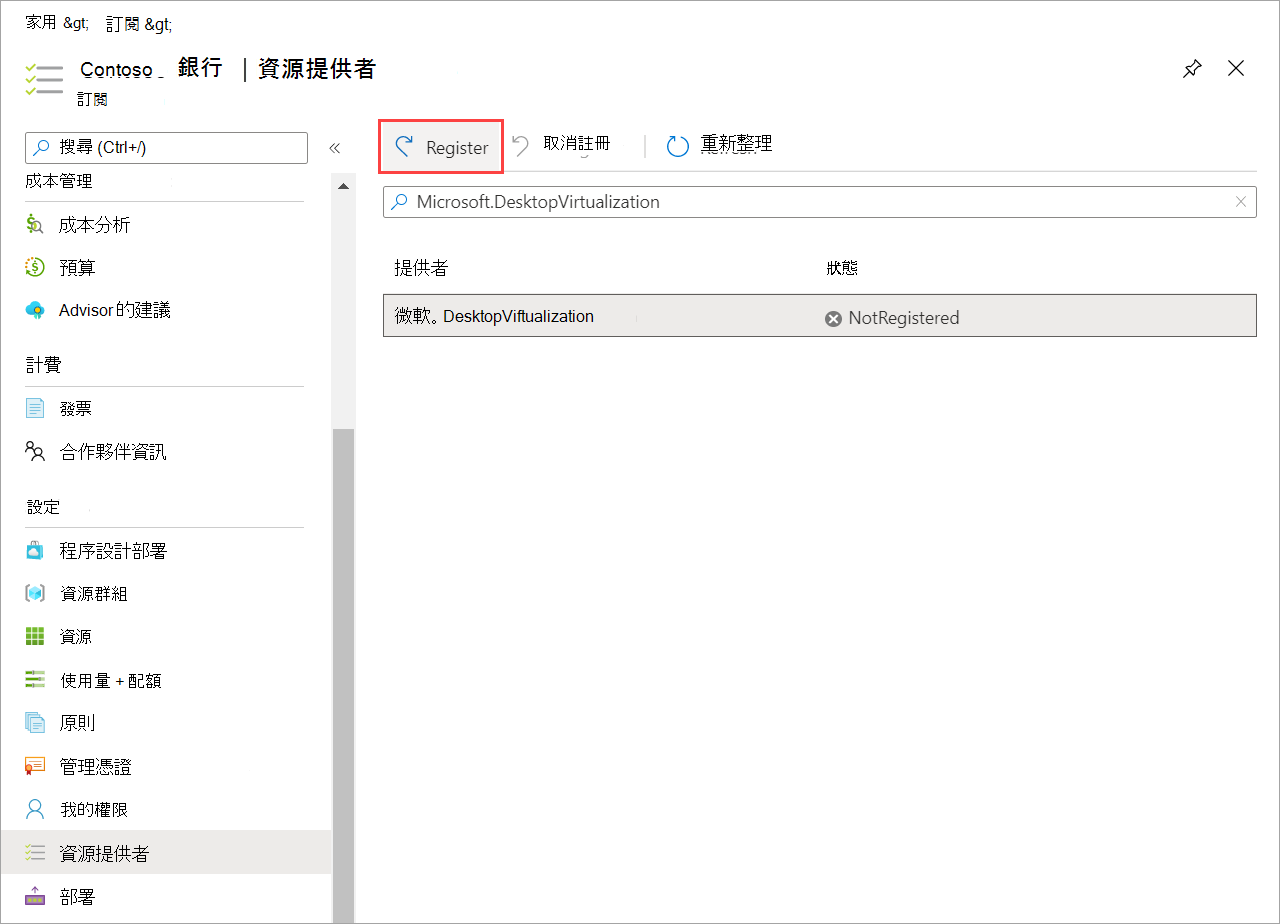Screen dimensions: 1280x924
Task: Click the 發票 invoice document icon
Action: (35, 408)
